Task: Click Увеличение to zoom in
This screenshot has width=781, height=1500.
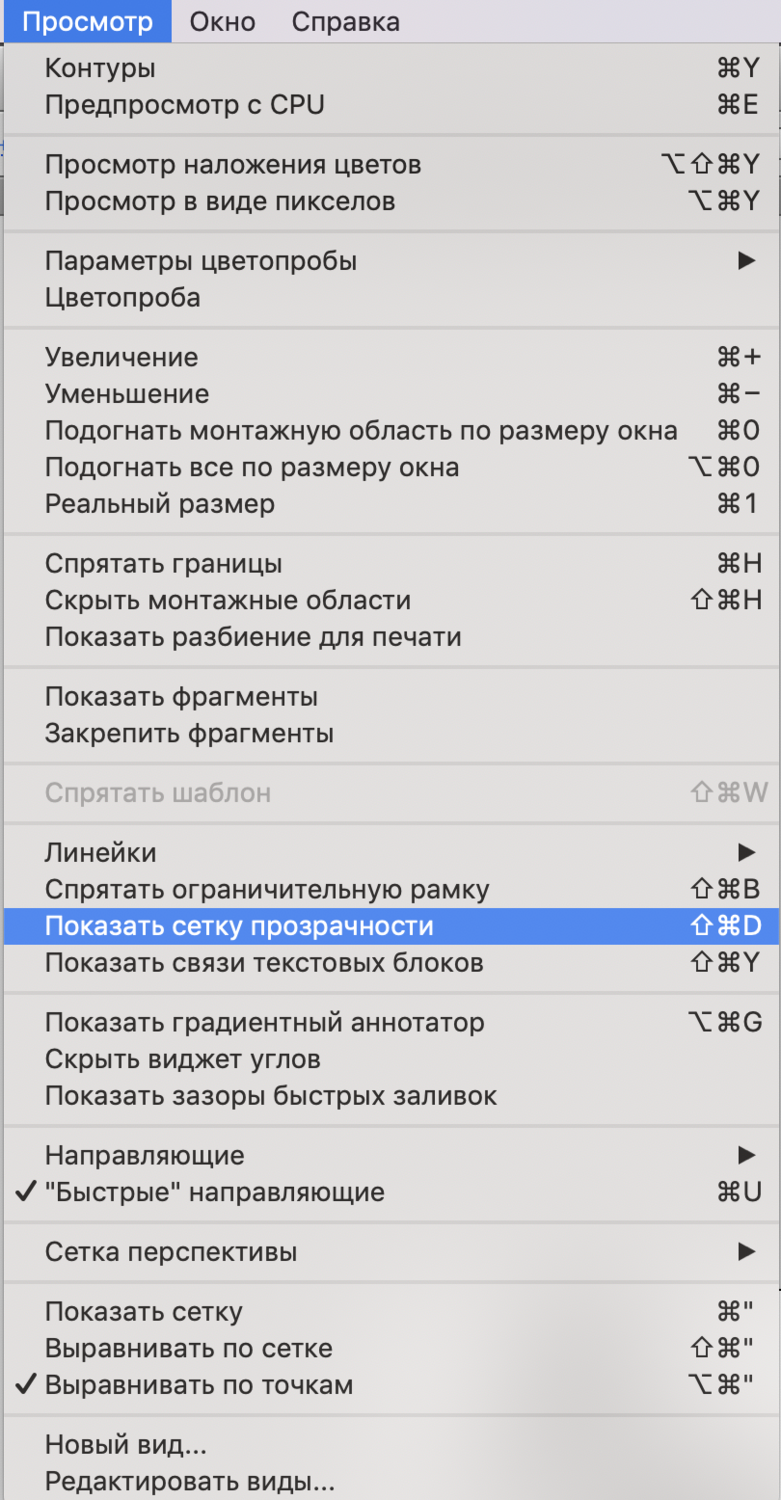Action: point(121,357)
